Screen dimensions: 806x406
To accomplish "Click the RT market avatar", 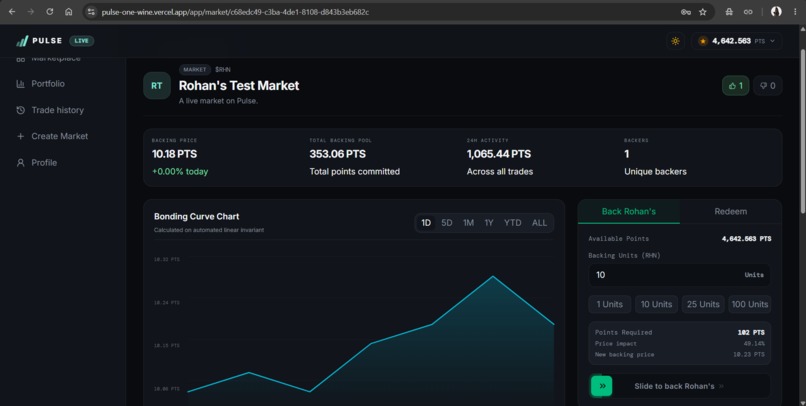I will click(x=157, y=86).
